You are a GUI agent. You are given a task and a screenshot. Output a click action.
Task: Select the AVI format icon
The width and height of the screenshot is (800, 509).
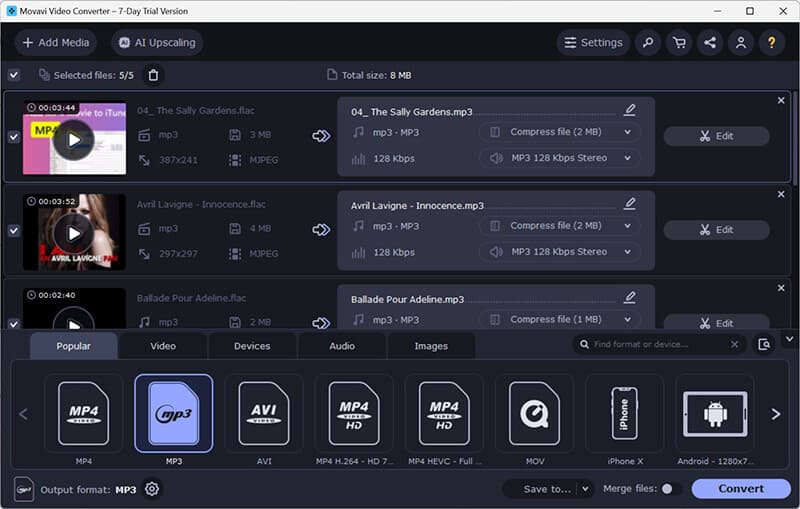(x=264, y=414)
